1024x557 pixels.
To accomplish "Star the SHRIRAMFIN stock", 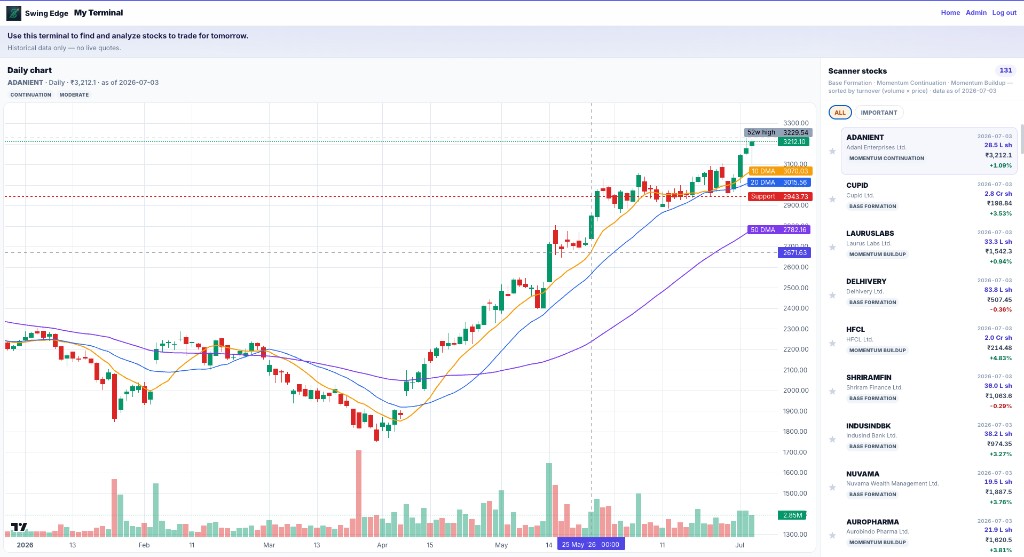I will pos(832,391).
